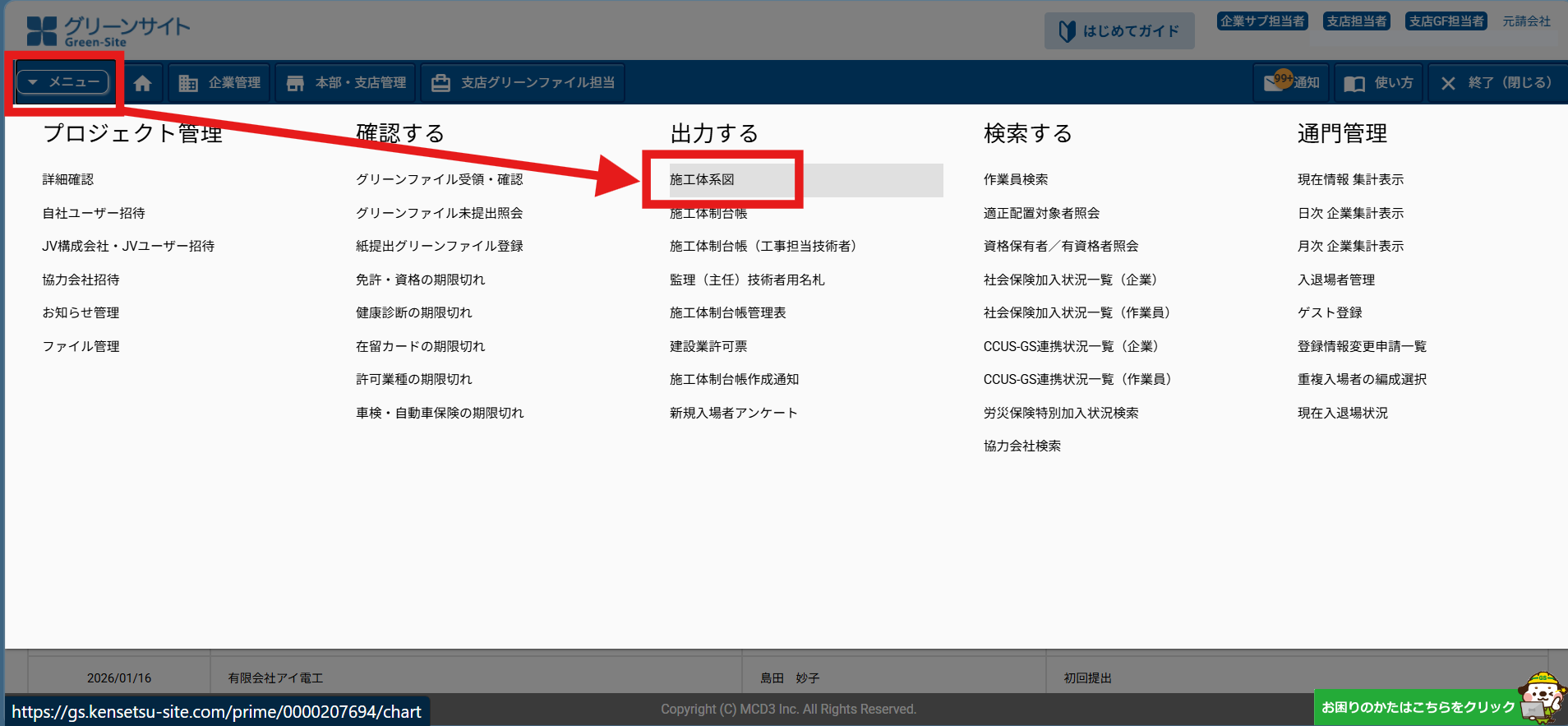This screenshot has height=726, width=1568.
Task: Select 施工体制台帳管理表 from output menu
Action: (x=727, y=312)
